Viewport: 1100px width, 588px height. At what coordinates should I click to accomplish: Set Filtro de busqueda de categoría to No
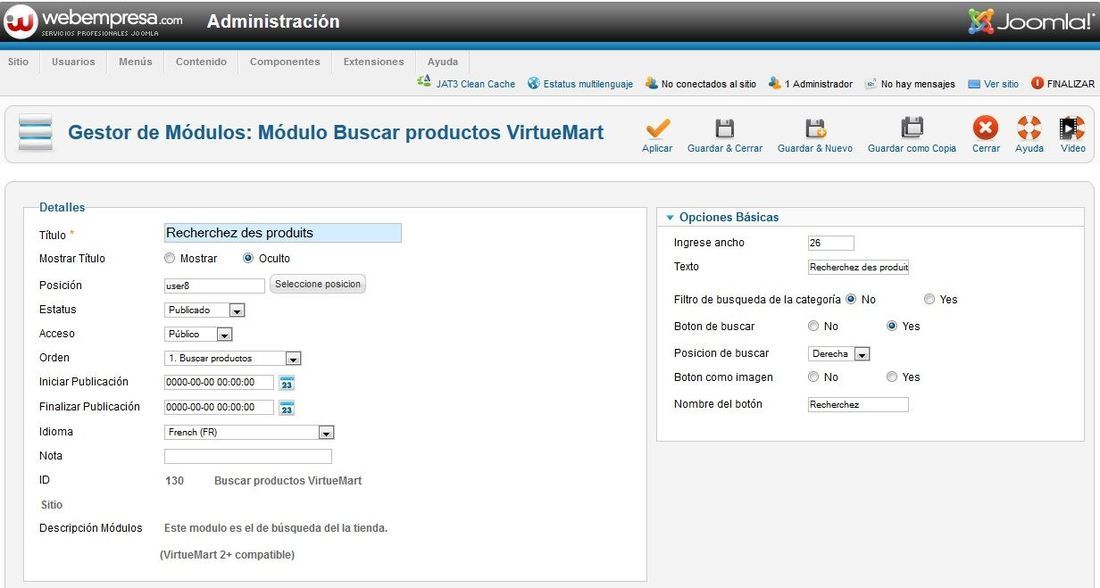coord(851,299)
